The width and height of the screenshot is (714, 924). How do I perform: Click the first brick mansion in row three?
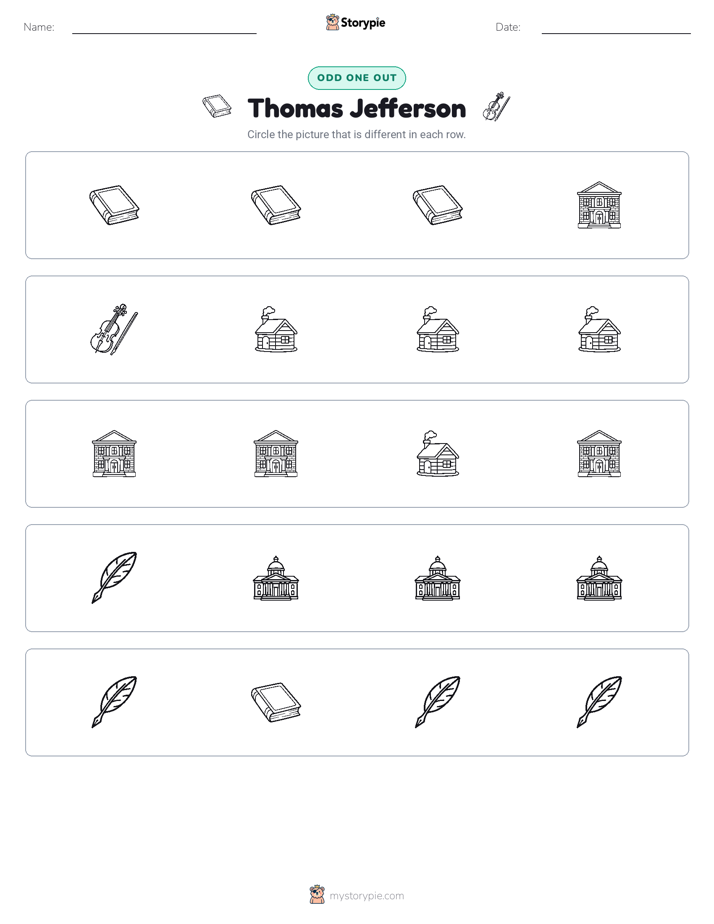point(114,453)
